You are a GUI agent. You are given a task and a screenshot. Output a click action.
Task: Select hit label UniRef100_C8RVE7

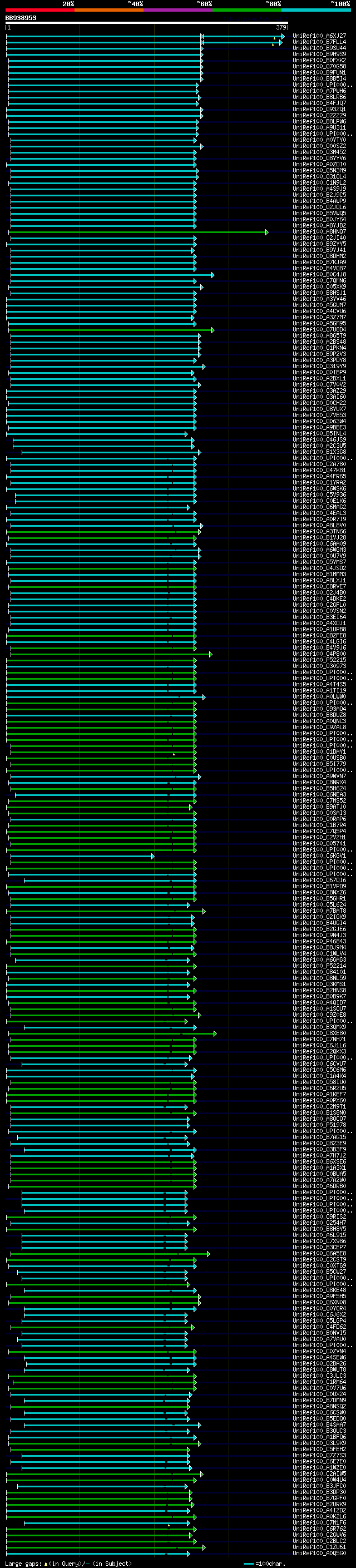pos(319,587)
